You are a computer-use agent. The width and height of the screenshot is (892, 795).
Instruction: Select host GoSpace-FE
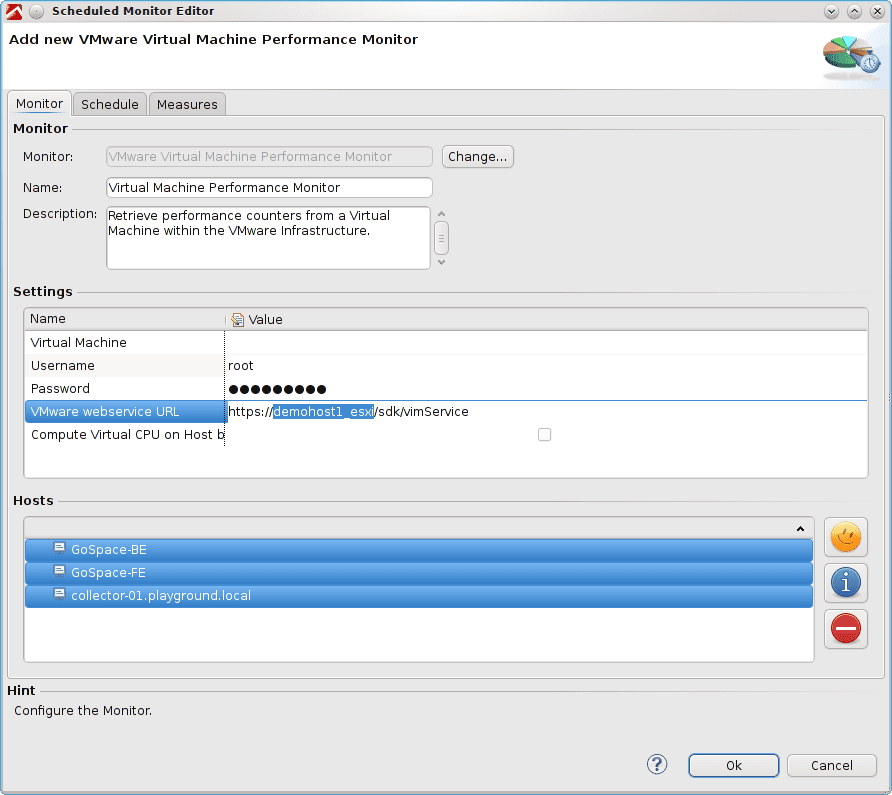coord(419,572)
